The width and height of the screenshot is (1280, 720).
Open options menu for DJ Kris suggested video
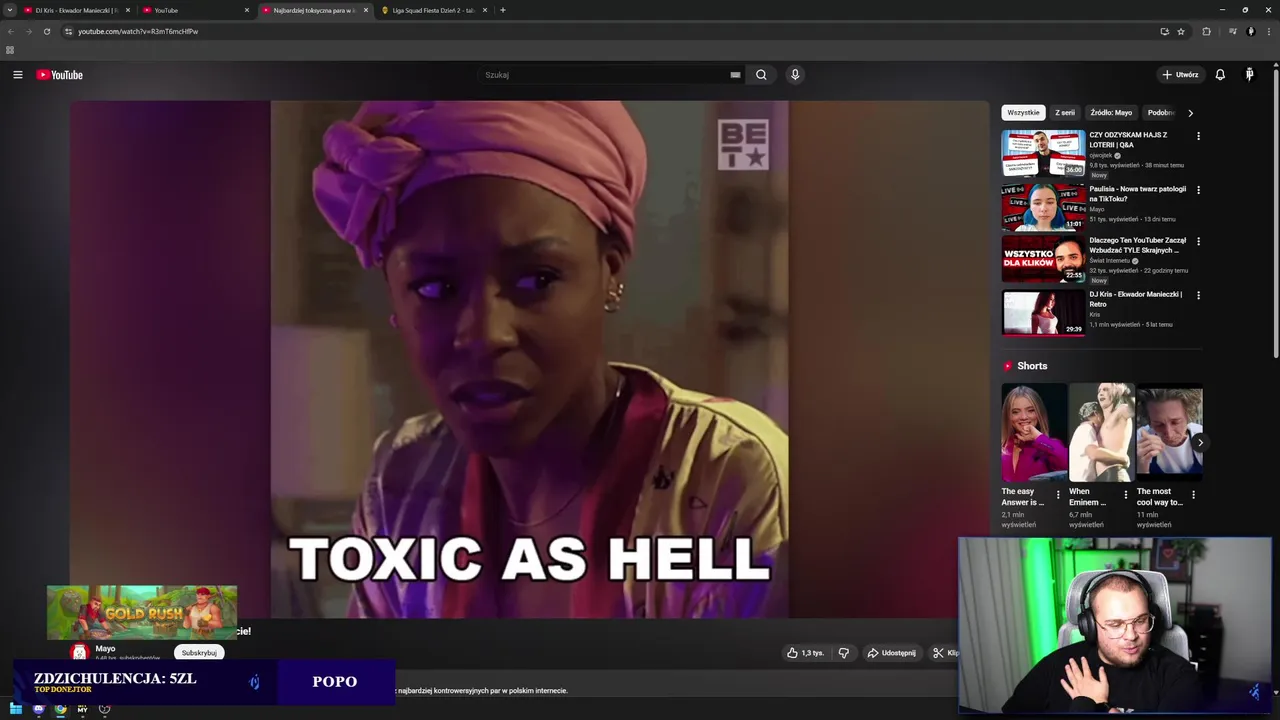click(1198, 296)
